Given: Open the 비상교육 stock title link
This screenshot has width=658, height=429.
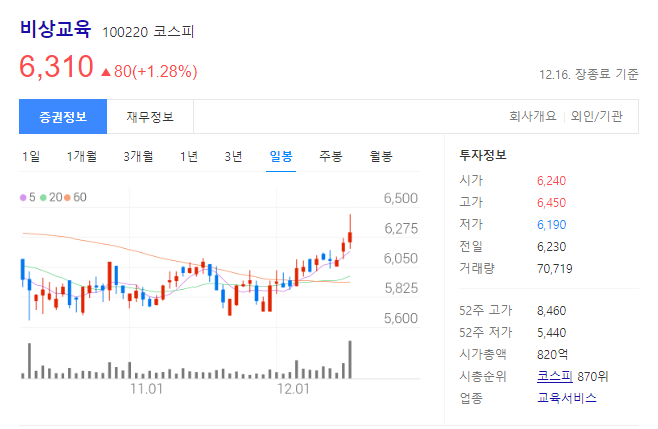Looking at the screenshot, I should tap(55, 29).
